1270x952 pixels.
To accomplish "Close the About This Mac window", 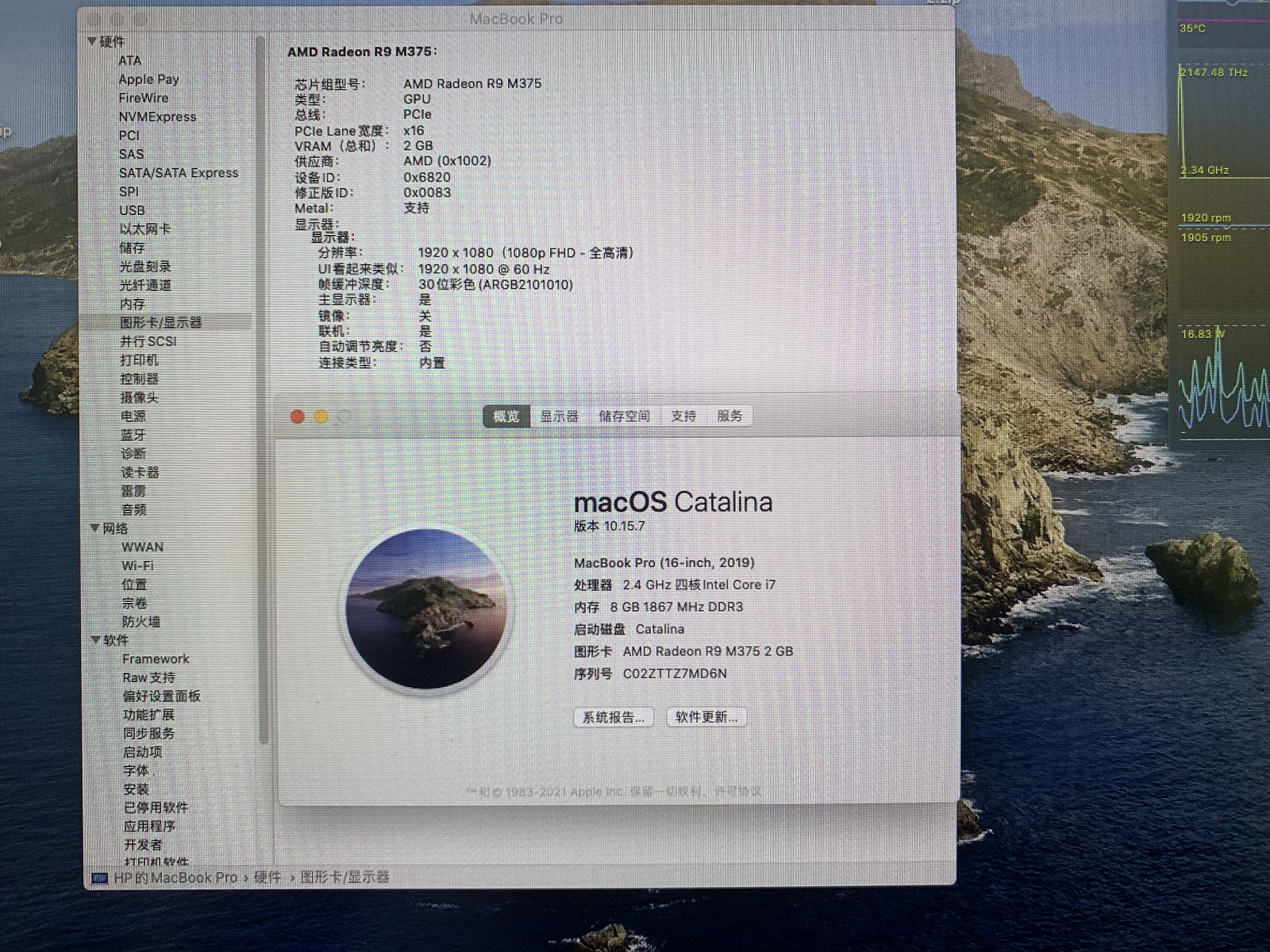I will pyautogui.click(x=298, y=416).
